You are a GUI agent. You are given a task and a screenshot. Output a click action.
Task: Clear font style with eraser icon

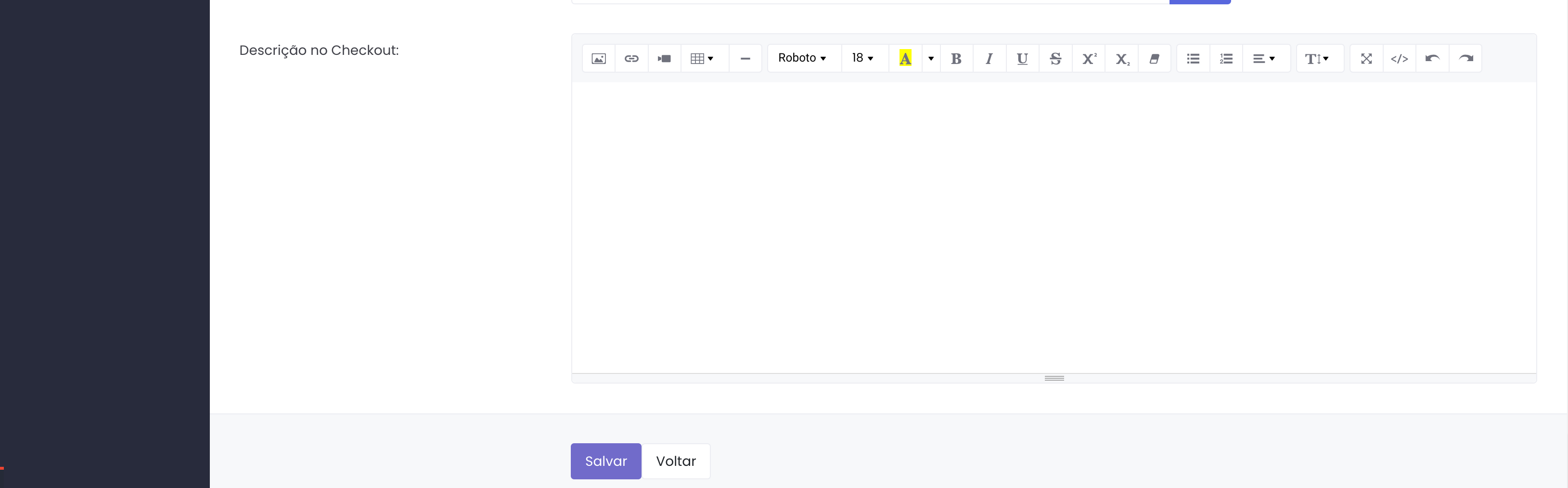pyautogui.click(x=1154, y=58)
